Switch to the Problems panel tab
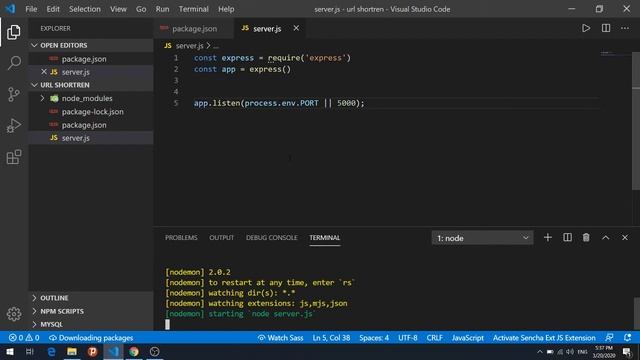Image resolution: width=640 pixels, height=360 pixels. [181, 238]
